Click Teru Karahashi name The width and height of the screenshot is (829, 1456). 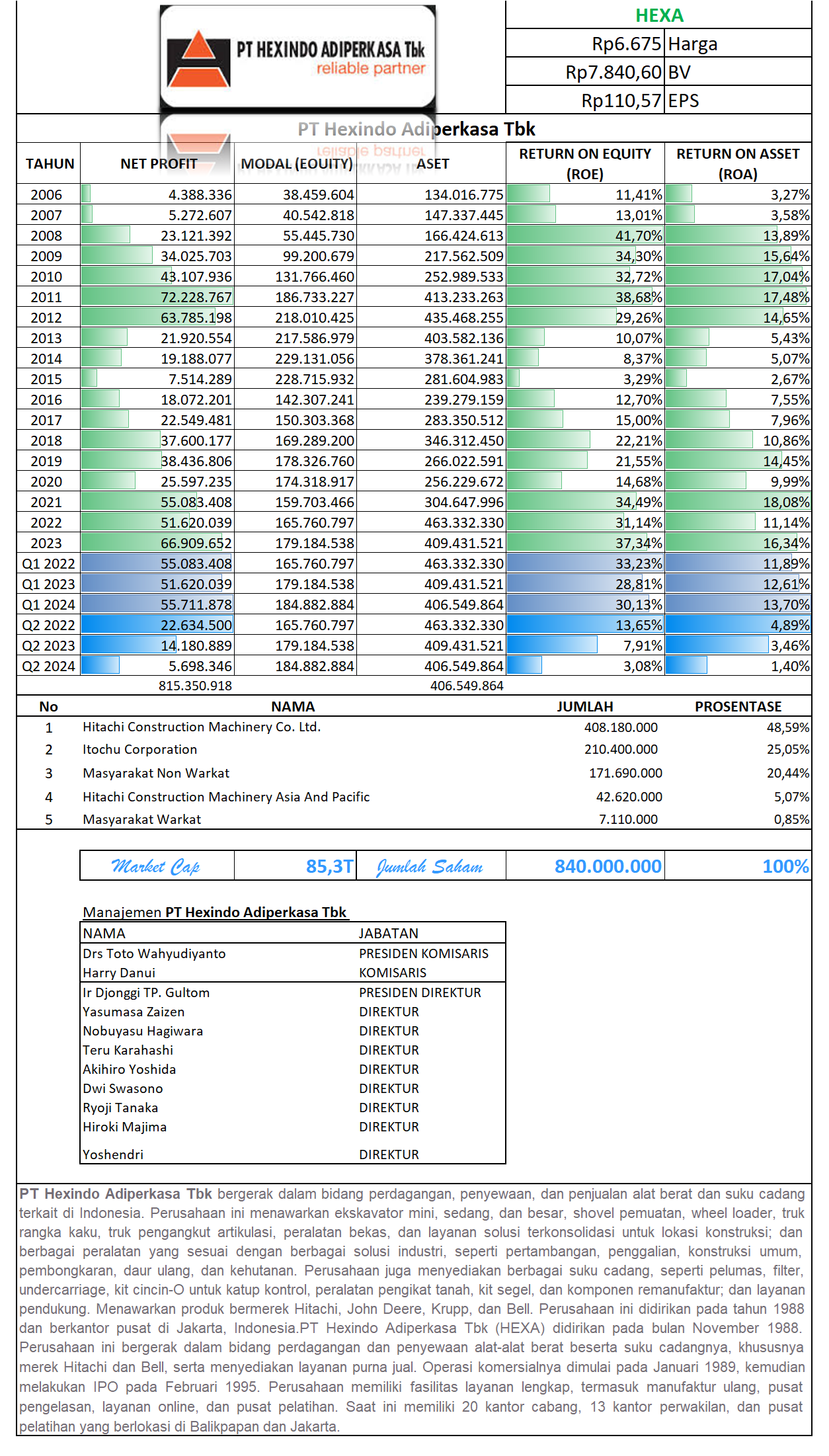point(128,1051)
